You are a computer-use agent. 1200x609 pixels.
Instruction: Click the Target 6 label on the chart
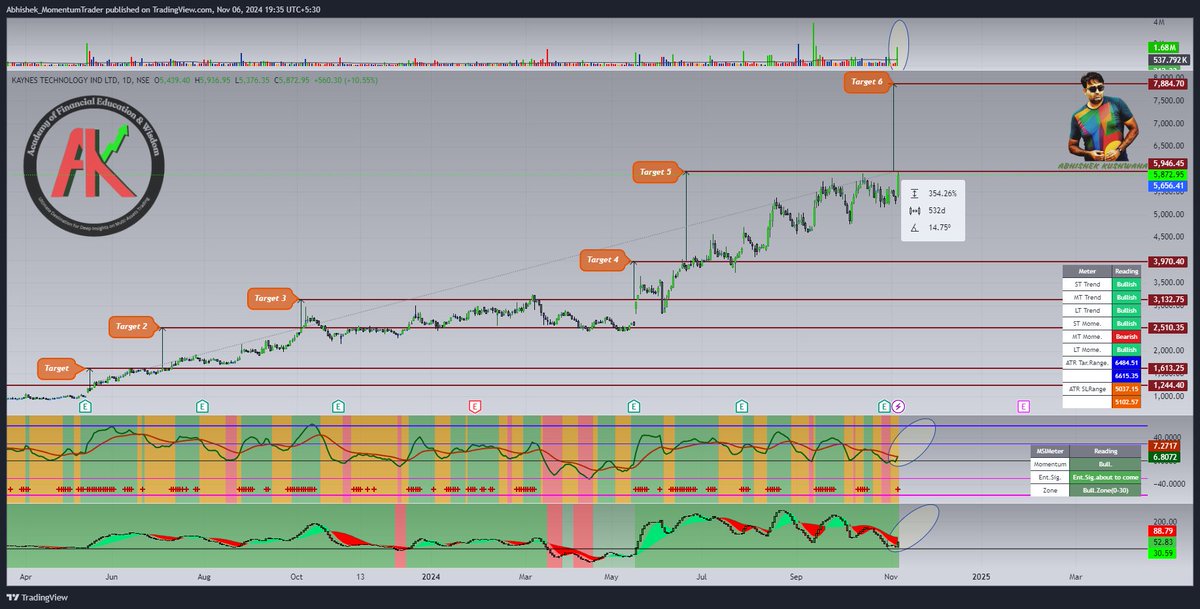[866, 83]
